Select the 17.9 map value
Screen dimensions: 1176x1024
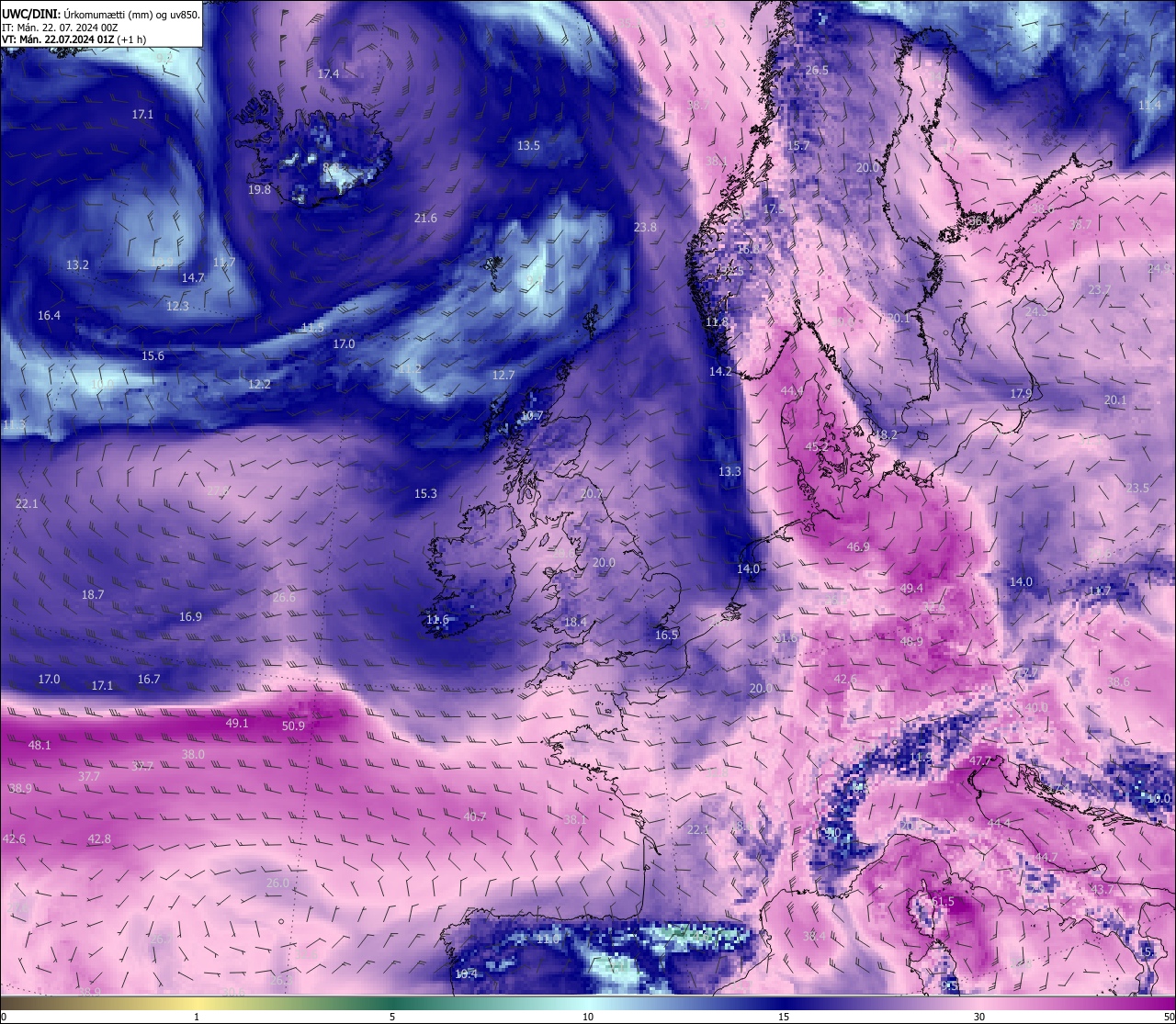(x=1021, y=393)
